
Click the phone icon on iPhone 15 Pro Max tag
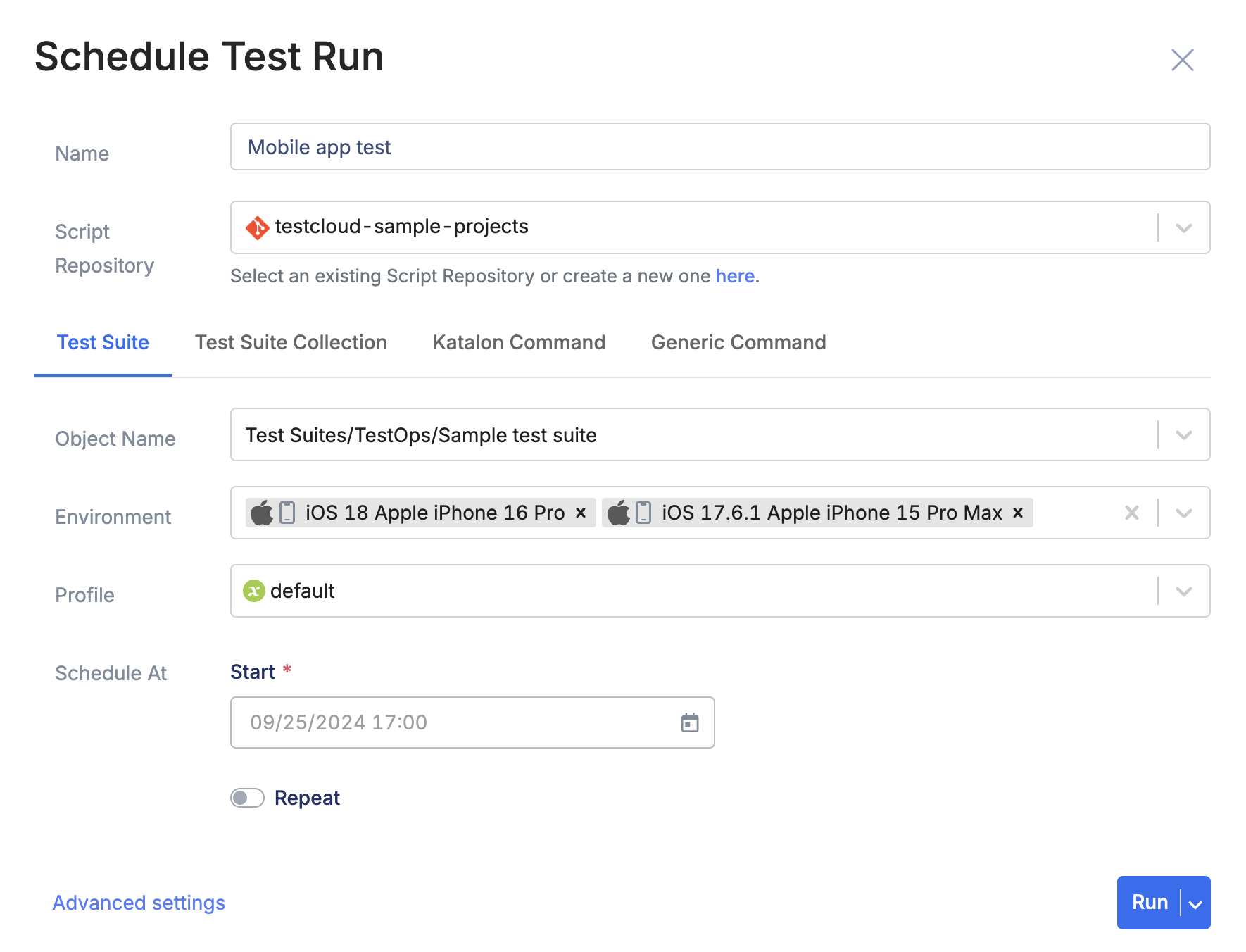643,513
